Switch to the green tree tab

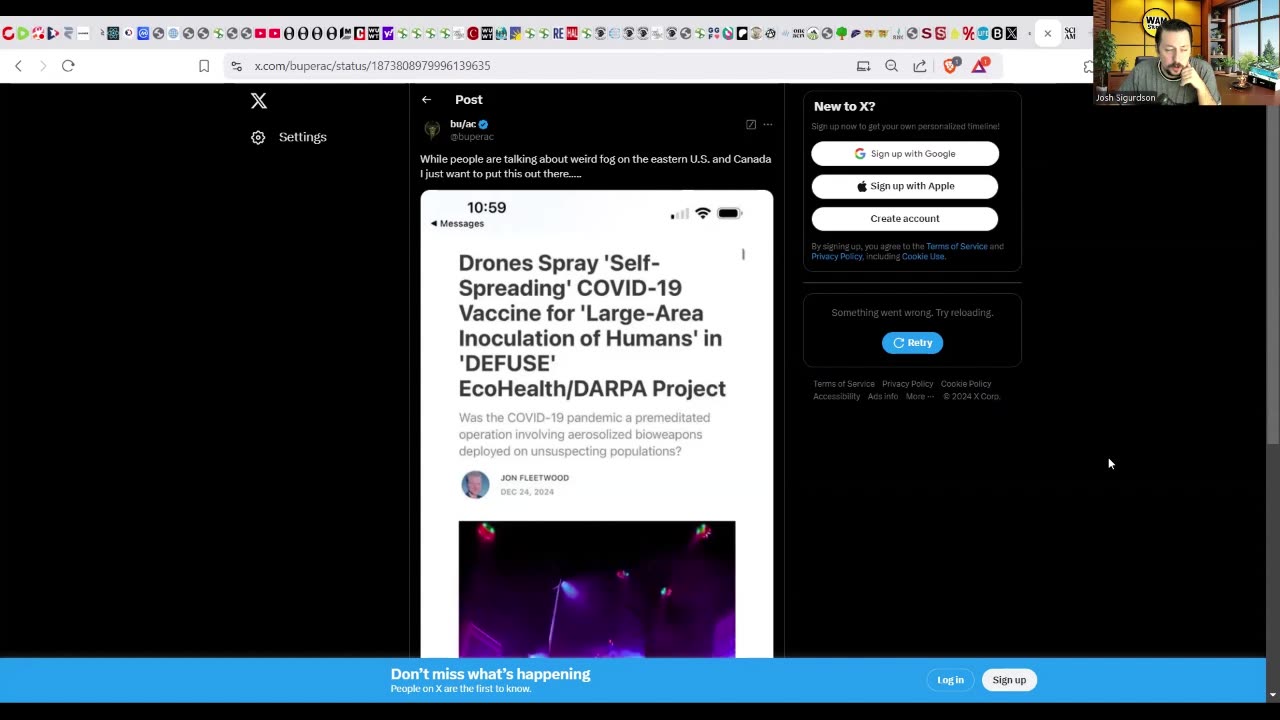click(x=842, y=34)
